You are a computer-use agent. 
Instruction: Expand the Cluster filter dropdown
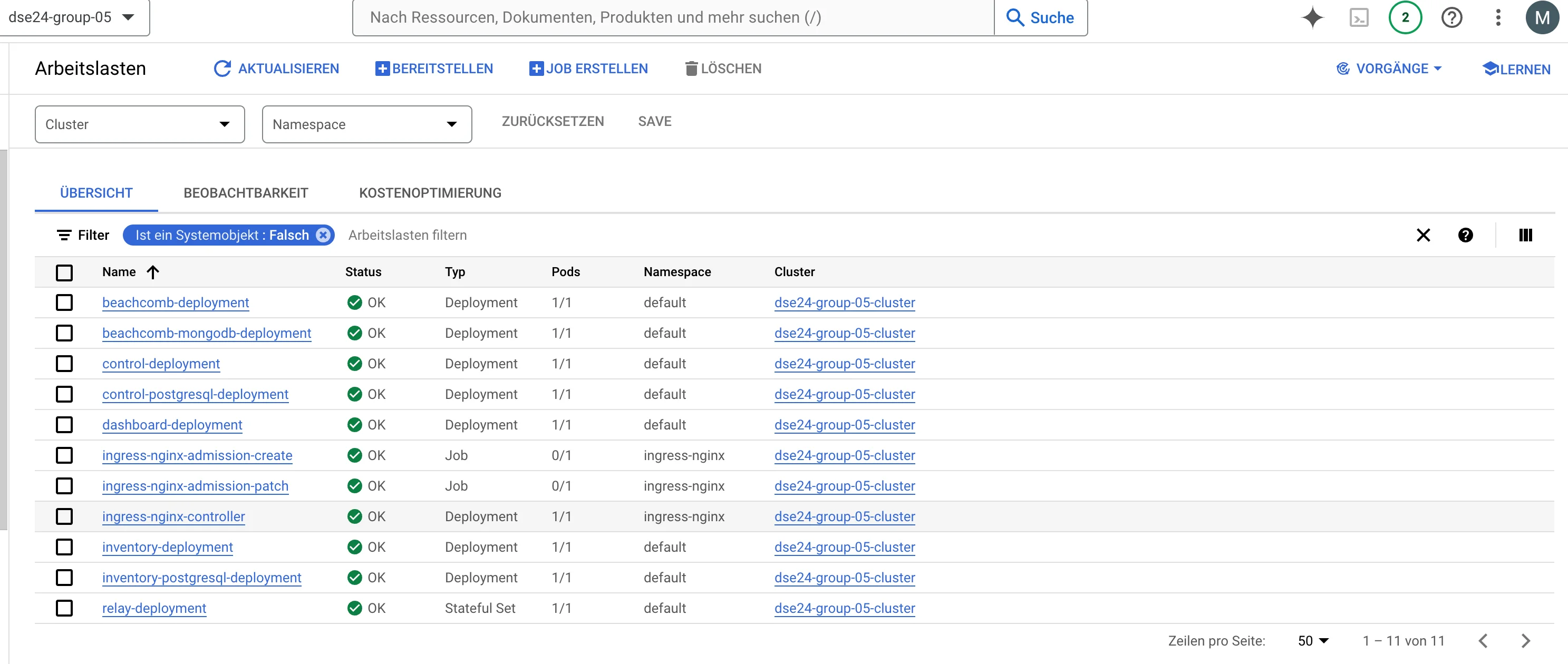pos(139,124)
